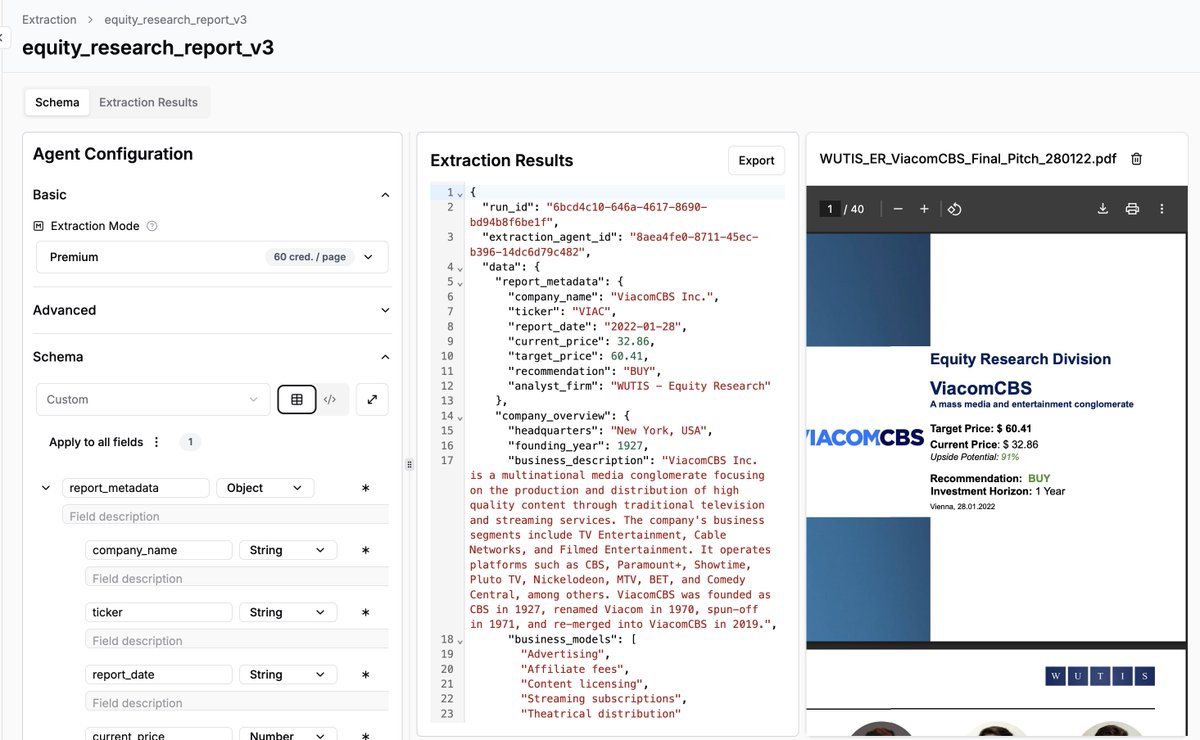Fold the data object at line 4

(460, 268)
